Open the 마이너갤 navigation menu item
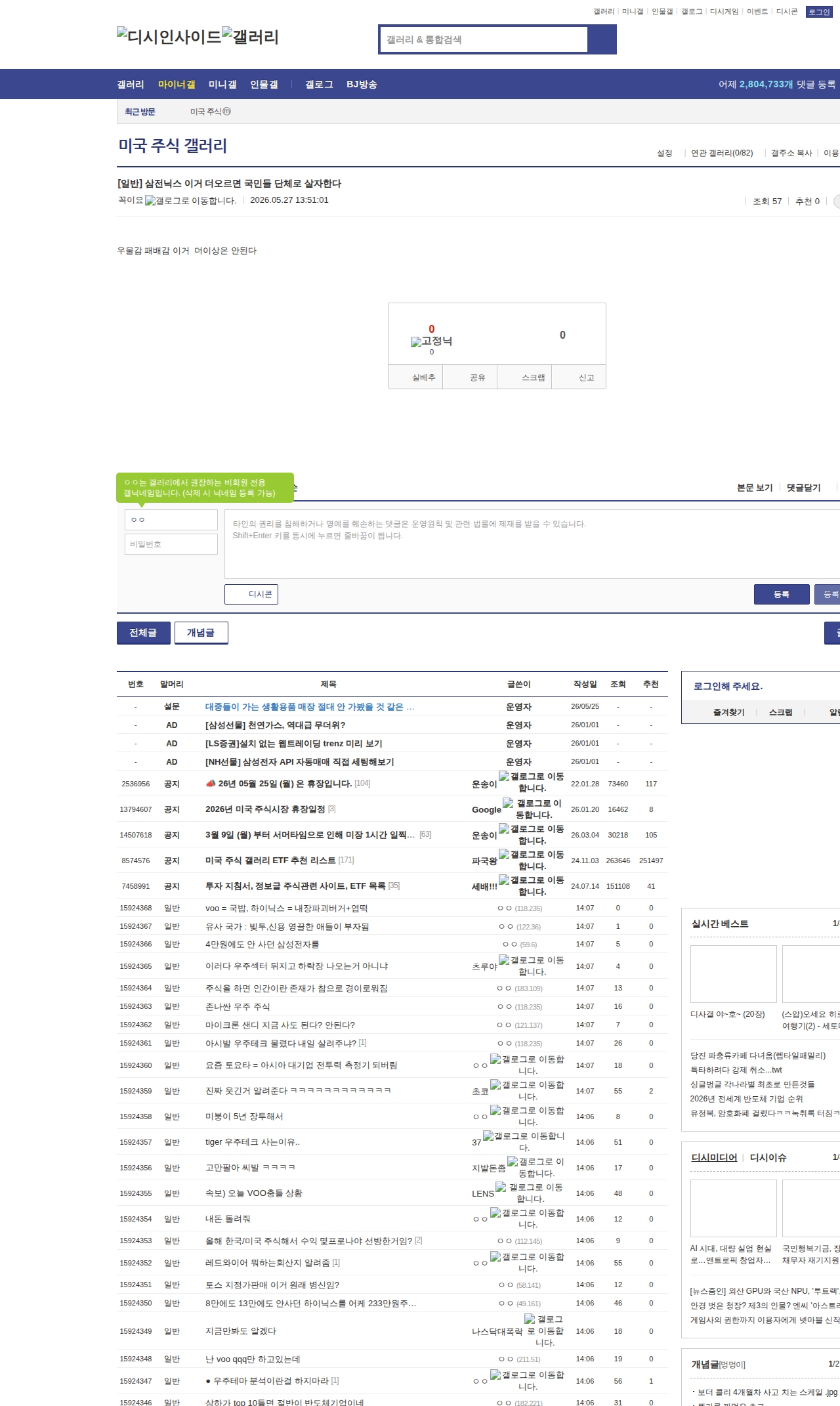Image resolution: width=840 pixels, height=1406 pixels. pos(177,84)
